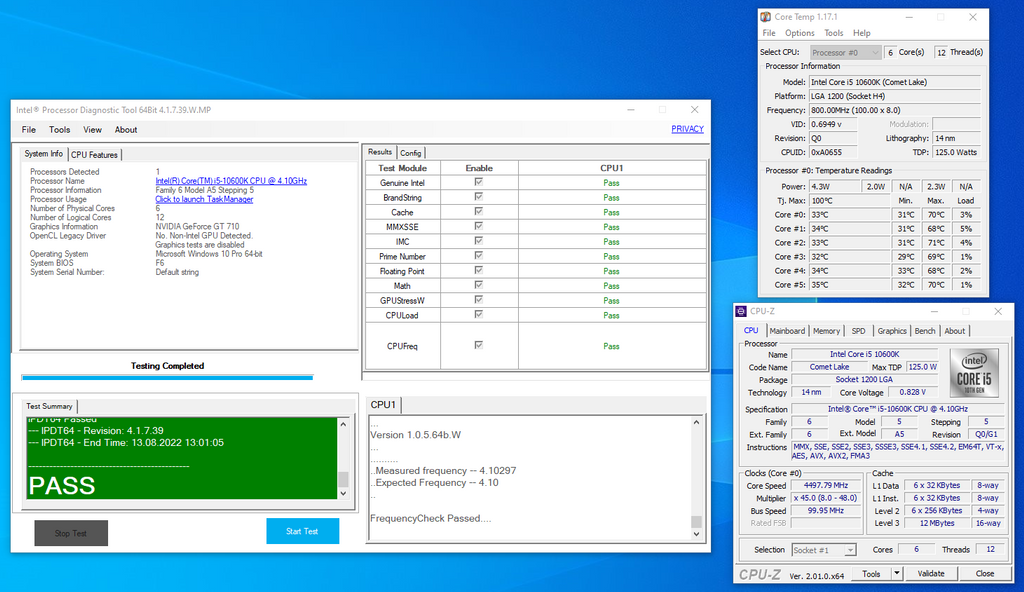Select the Test Summary tab
1024x592 pixels.
[49, 406]
